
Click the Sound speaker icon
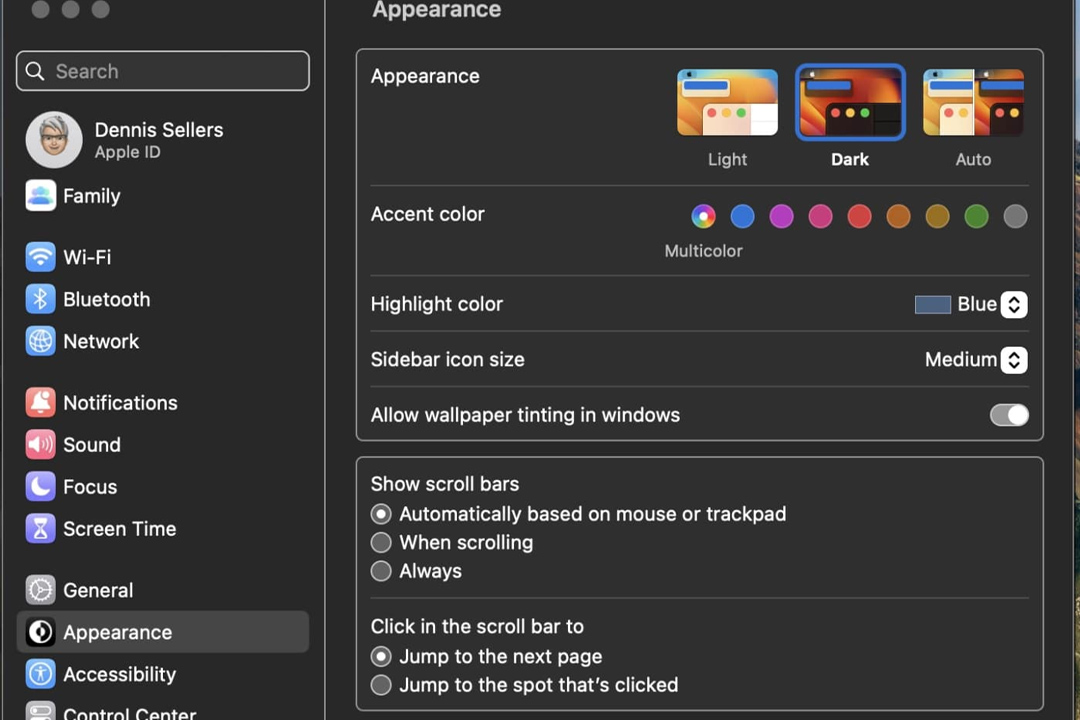click(x=40, y=445)
